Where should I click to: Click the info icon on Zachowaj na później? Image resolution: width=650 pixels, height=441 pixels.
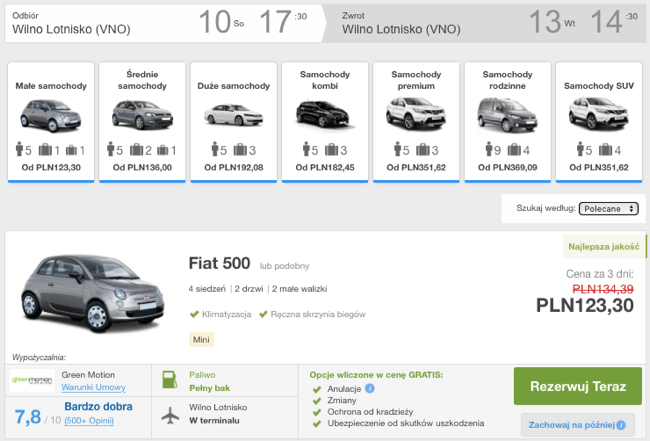pyautogui.click(x=621, y=425)
